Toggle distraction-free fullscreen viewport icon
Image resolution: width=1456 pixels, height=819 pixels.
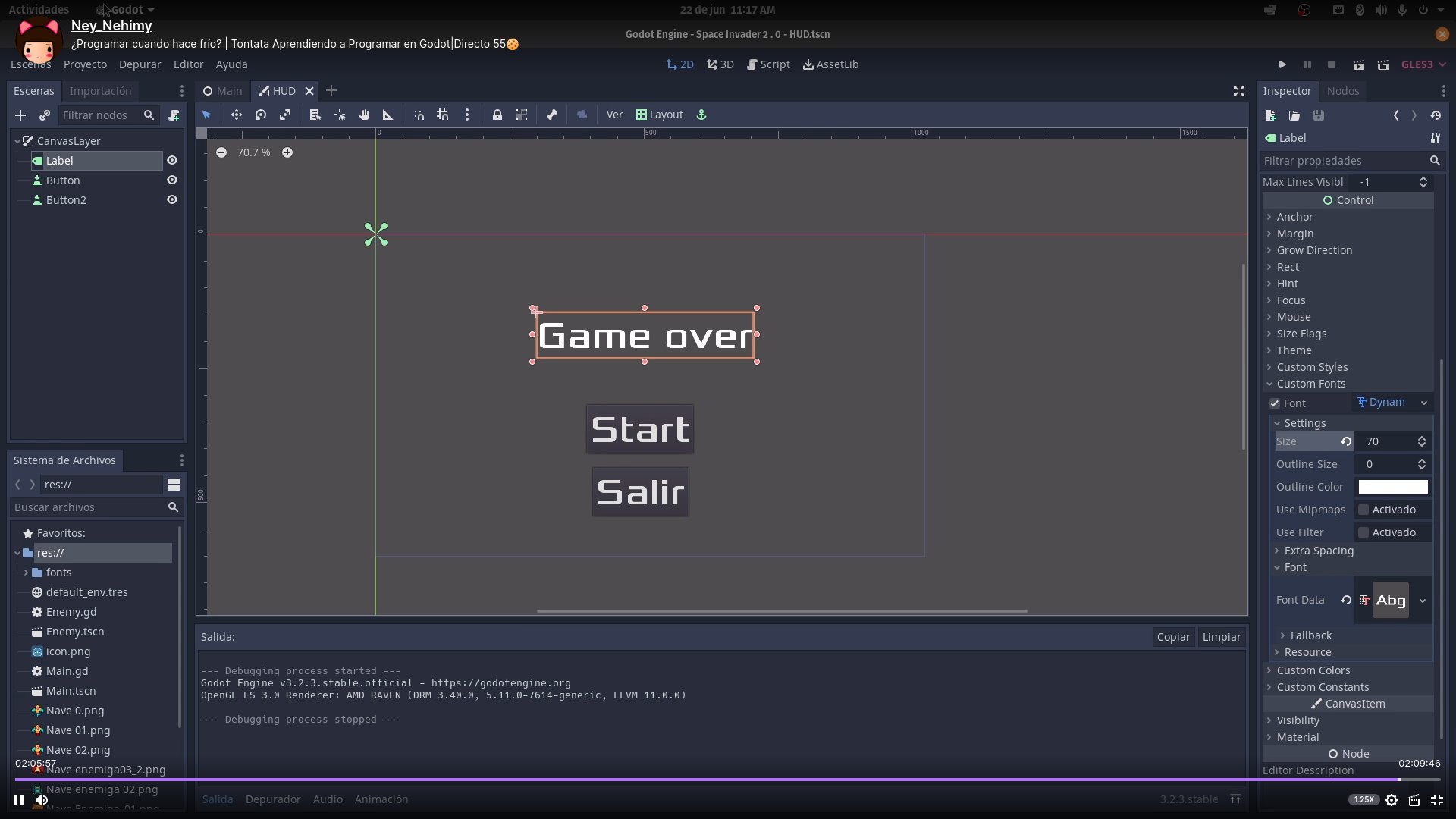pos(1239,91)
